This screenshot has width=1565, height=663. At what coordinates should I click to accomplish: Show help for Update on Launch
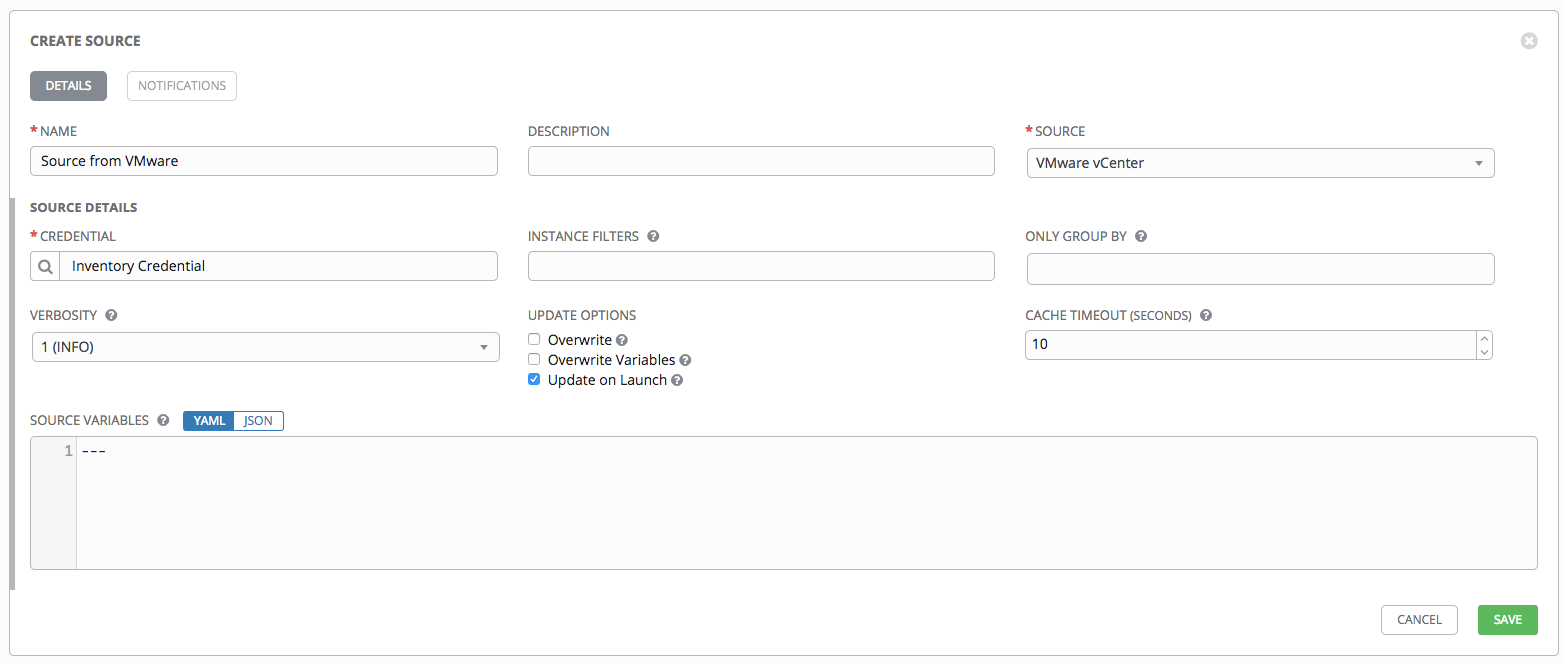click(677, 381)
